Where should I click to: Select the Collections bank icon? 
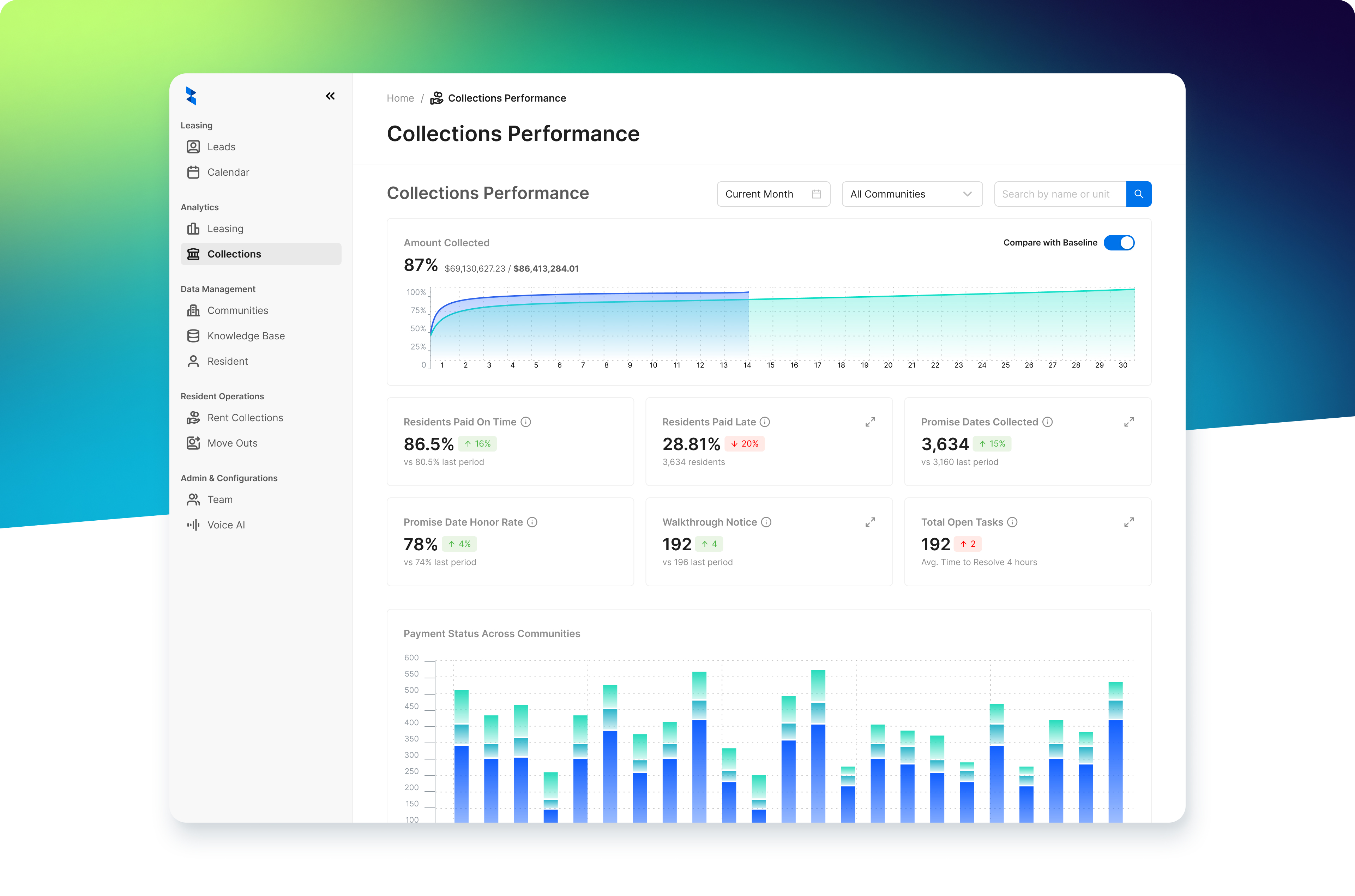coord(194,254)
